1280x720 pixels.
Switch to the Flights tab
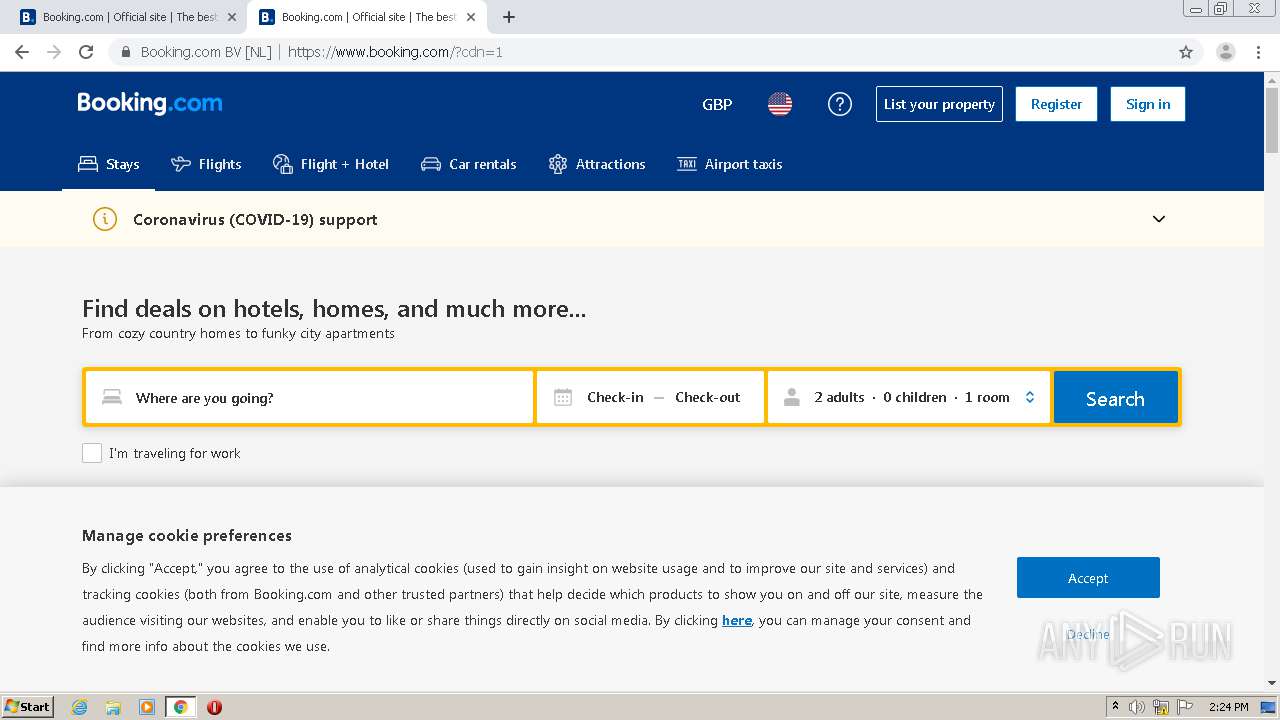(207, 164)
